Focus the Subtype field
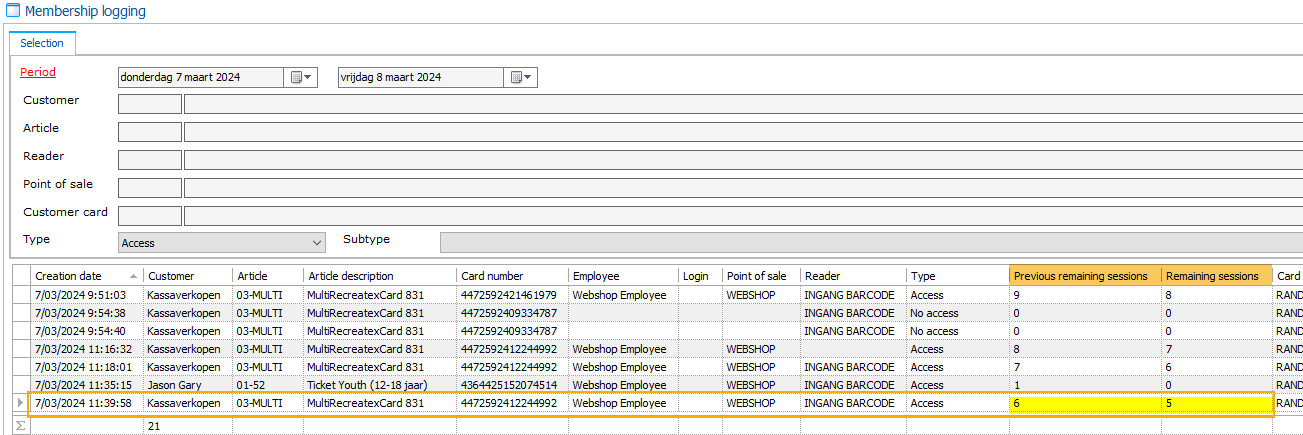The height and width of the screenshot is (435, 1303). [870, 242]
